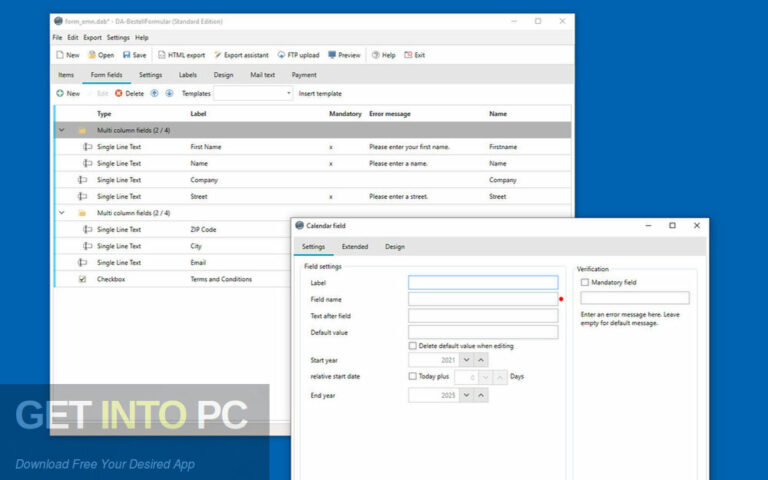Collapse the second Multi column fields group
Image resolution: width=768 pixels, height=480 pixels.
tap(62, 213)
